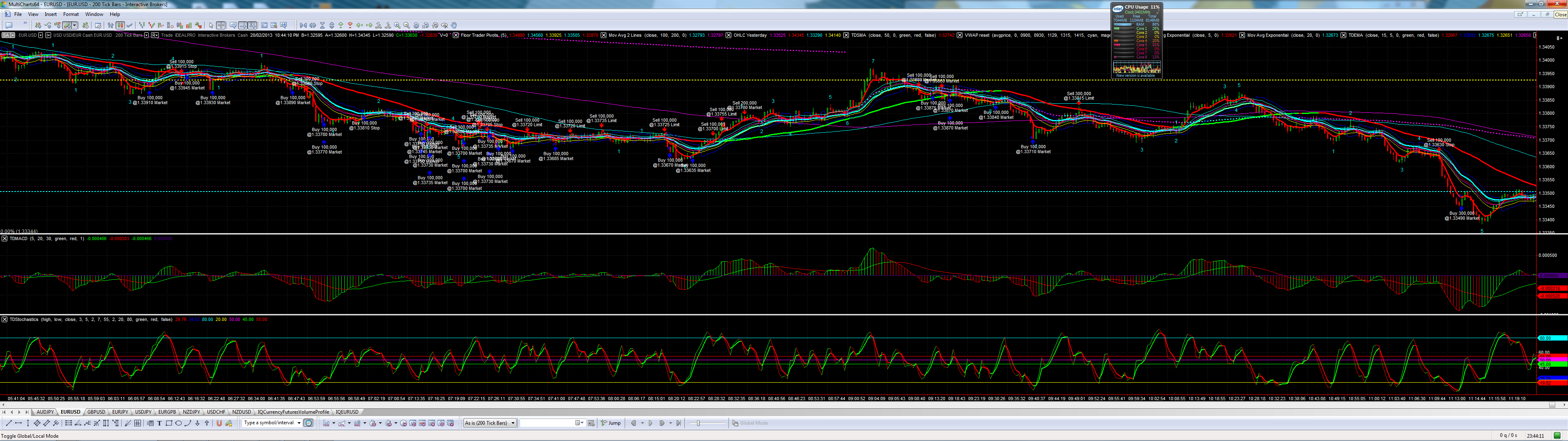
Task: Click the data playback step-back button
Action: click(x=634, y=423)
